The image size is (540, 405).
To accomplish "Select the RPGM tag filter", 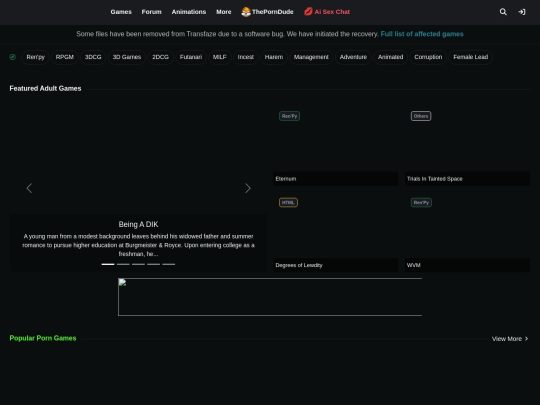I will coord(65,57).
